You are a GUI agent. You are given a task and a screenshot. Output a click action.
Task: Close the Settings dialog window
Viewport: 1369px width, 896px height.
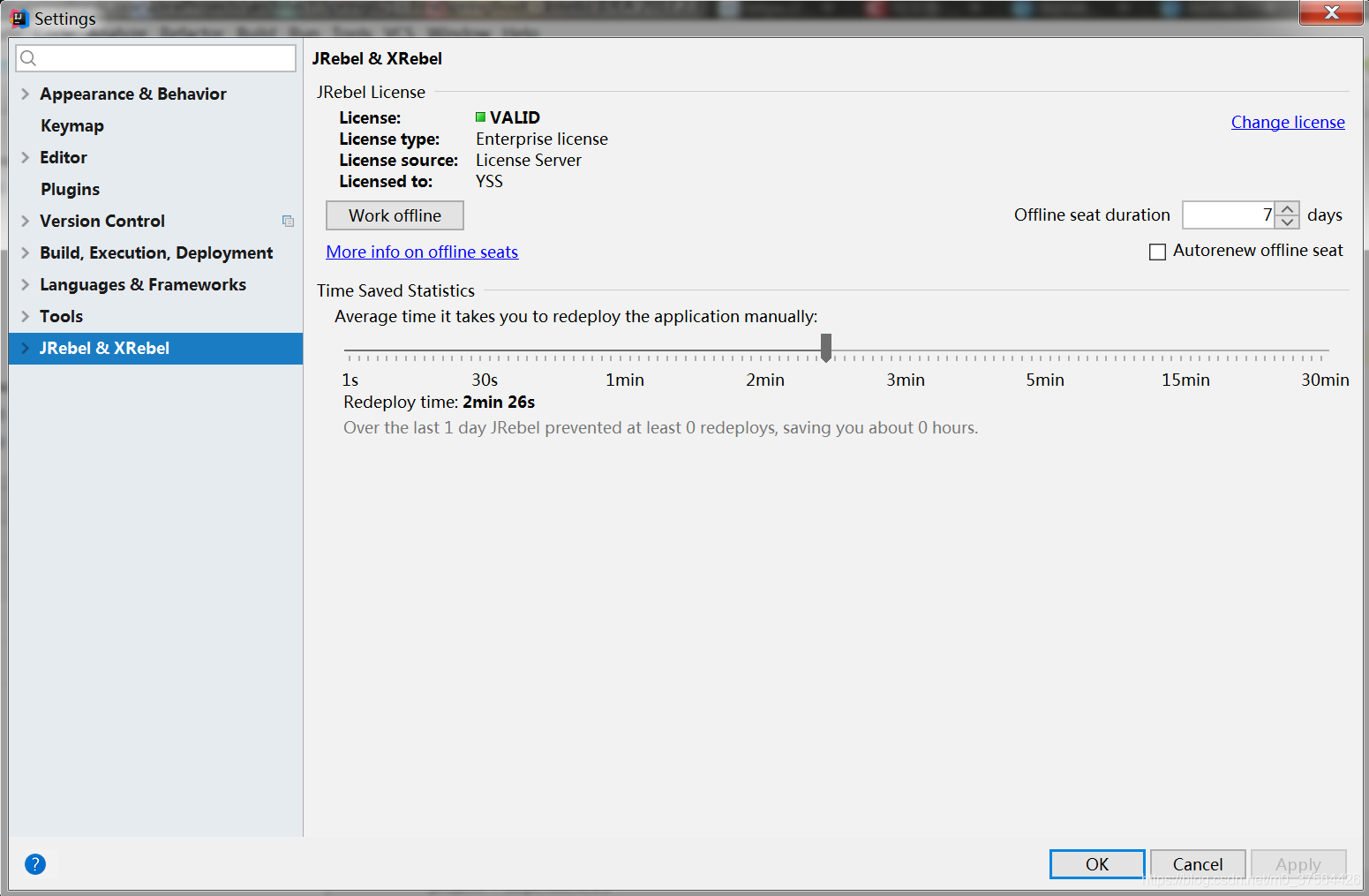coord(1331,12)
